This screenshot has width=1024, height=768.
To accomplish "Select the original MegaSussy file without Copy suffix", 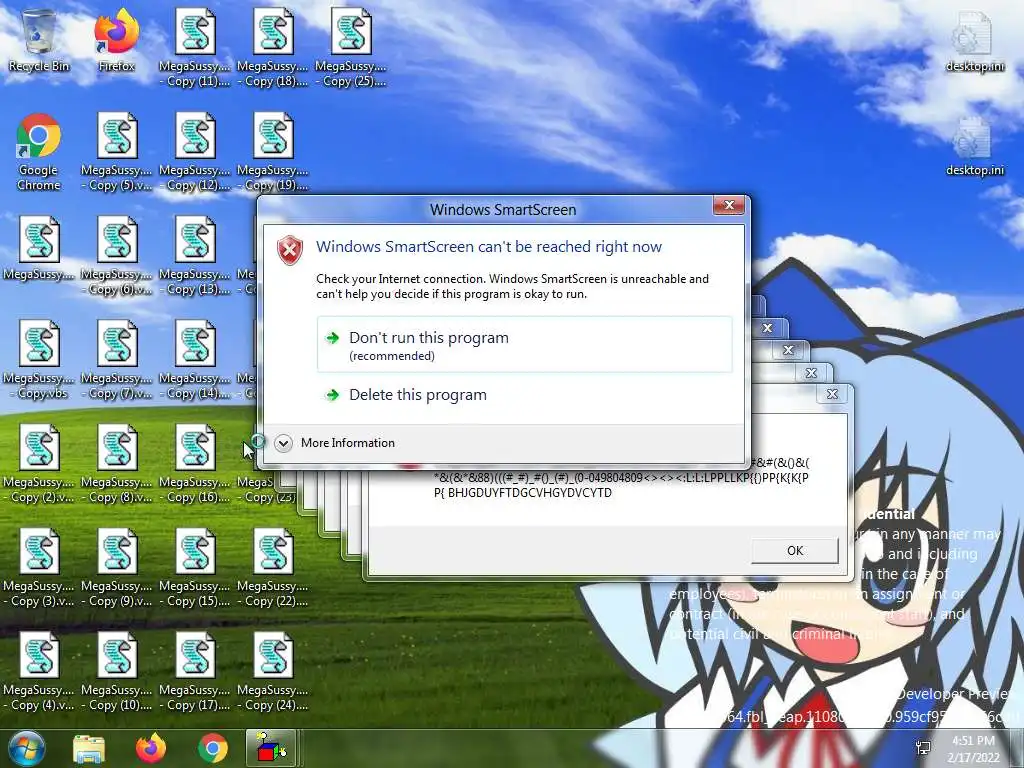I will pyautogui.click(x=39, y=248).
